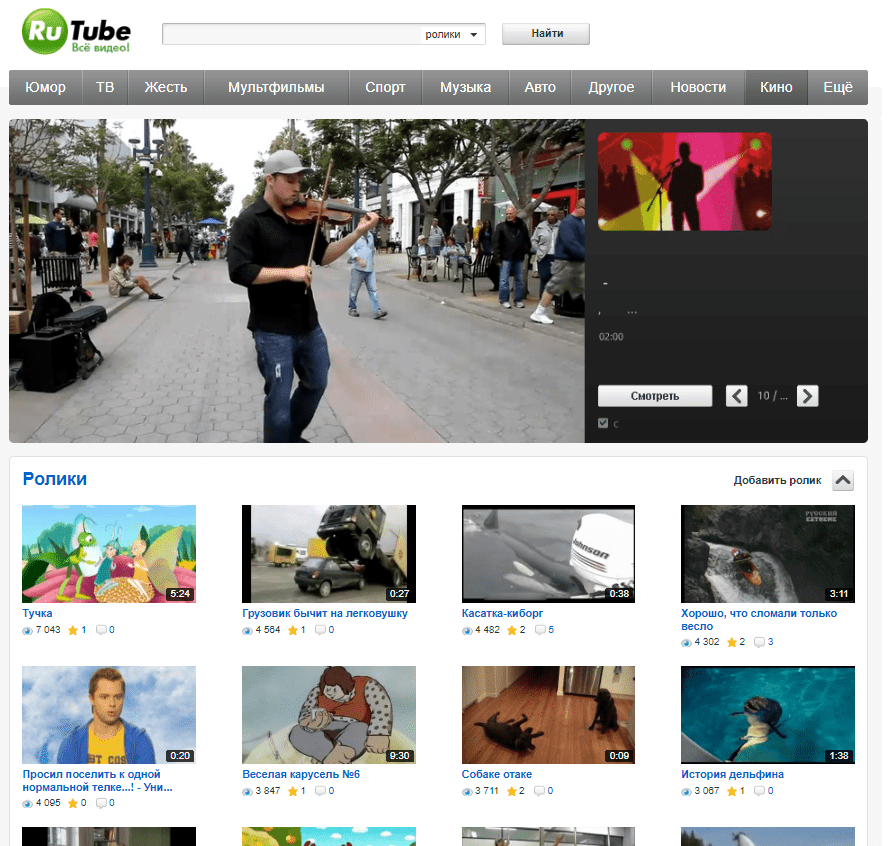Viewport: 894px width, 846px height.
Task: Open comments icon under 'Касатка-киборг'
Action: (541, 630)
